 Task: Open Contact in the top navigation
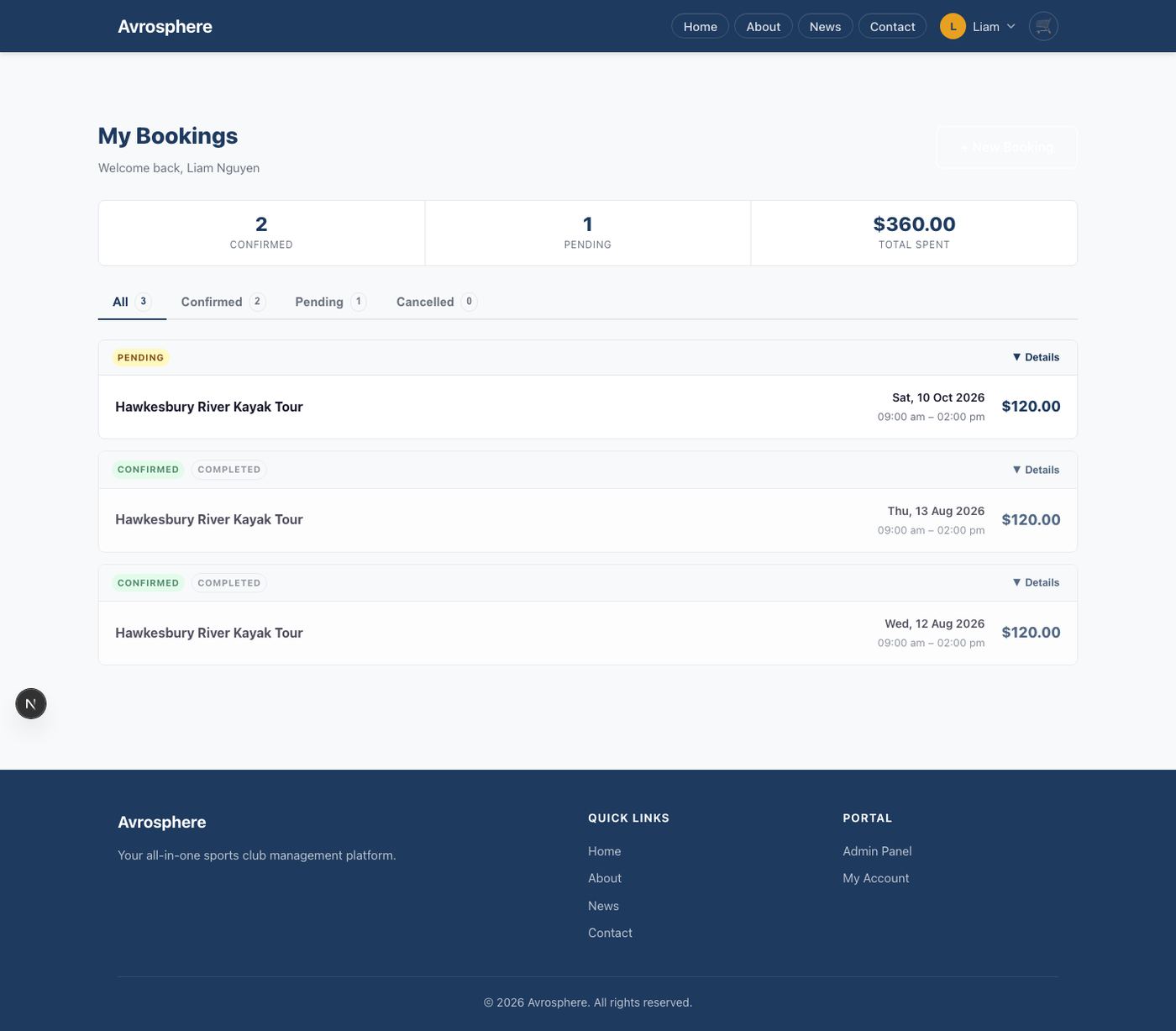pos(892,26)
